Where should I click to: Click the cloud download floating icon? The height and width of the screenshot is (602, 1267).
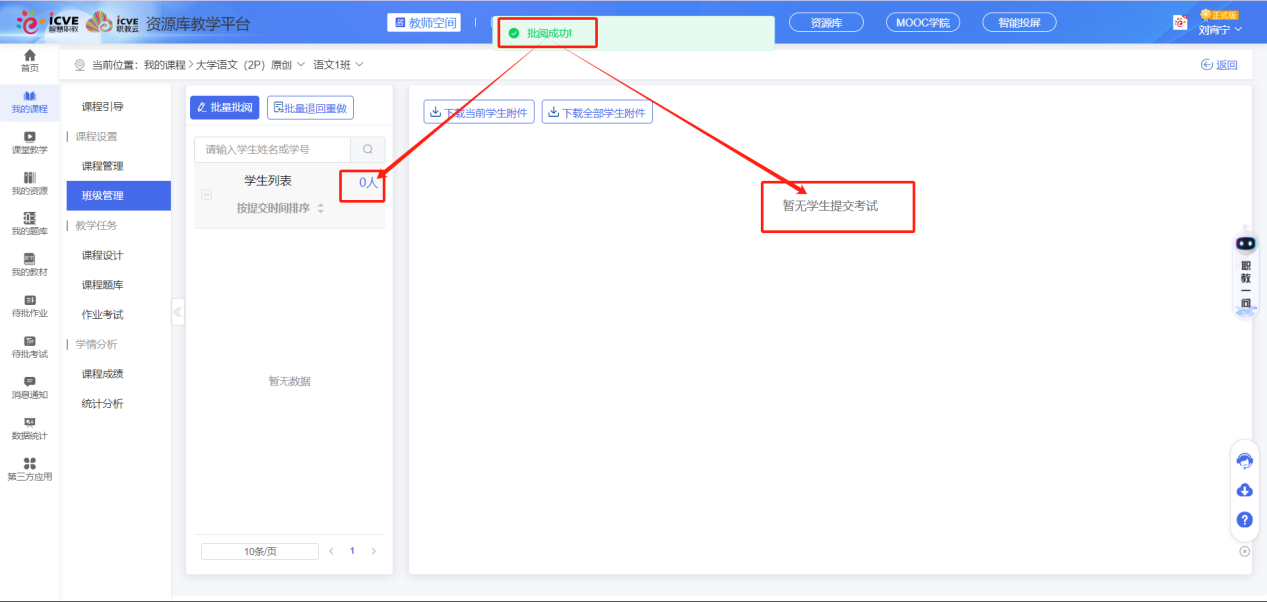tap(1245, 490)
